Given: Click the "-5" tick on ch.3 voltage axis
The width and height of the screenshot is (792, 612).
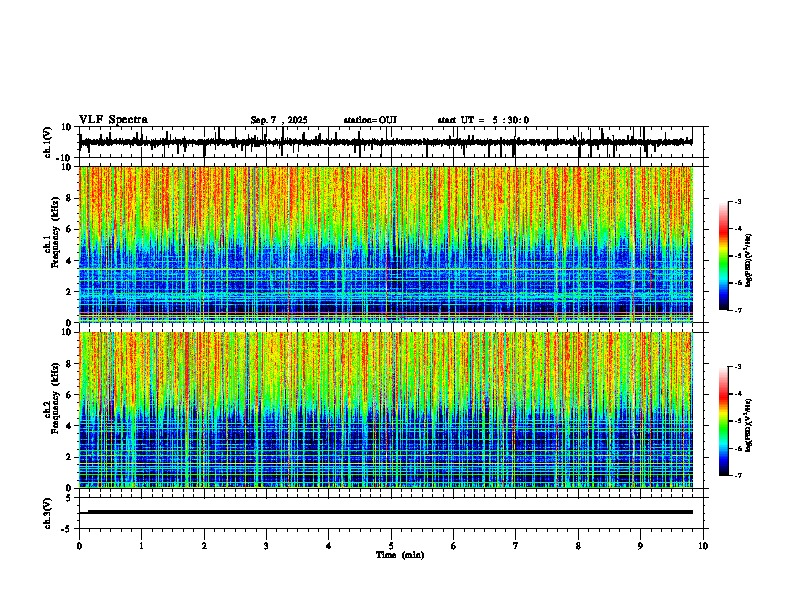Looking at the screenshot, I should 68,529.
